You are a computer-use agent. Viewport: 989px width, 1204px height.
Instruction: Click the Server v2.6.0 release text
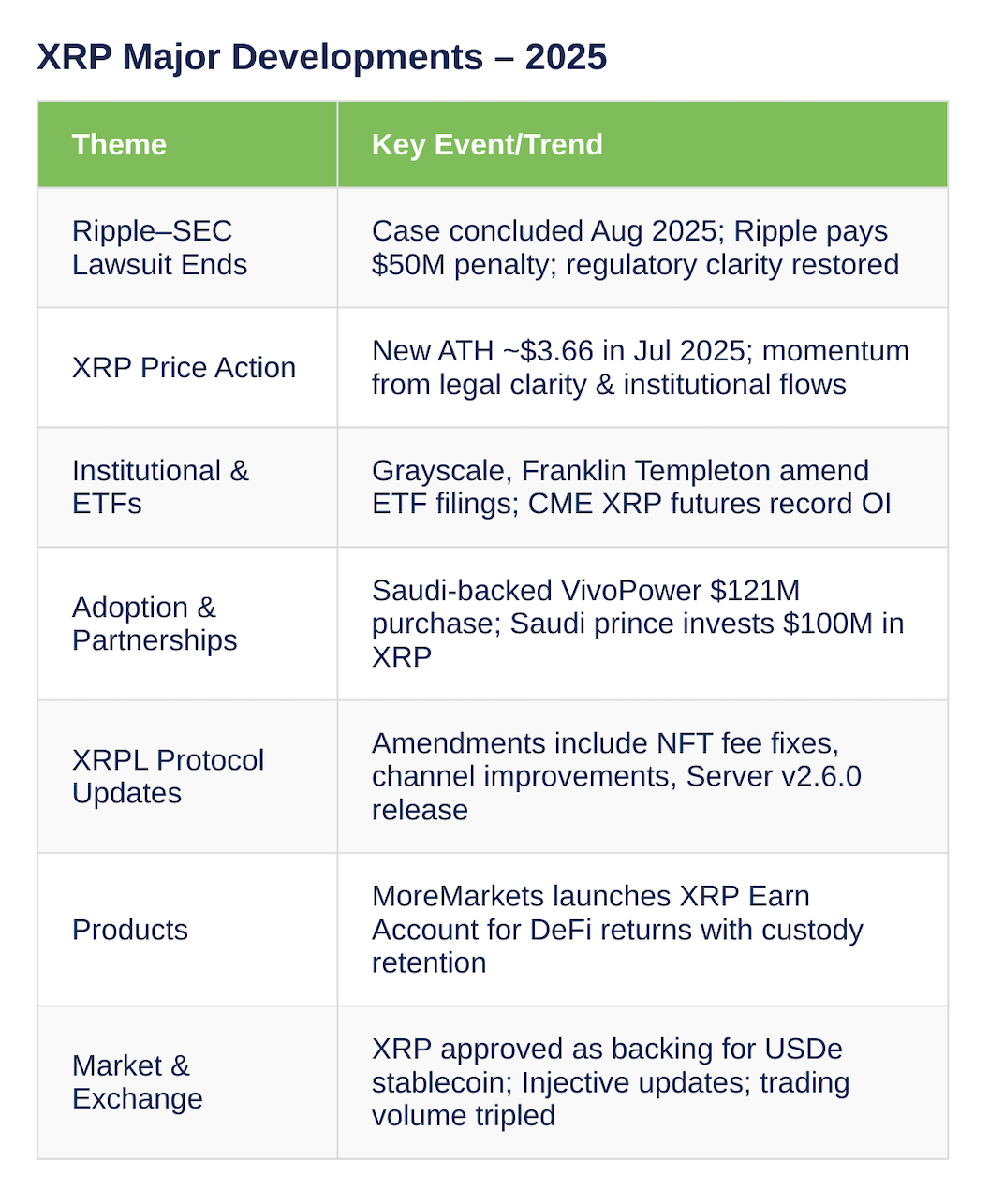616,793
